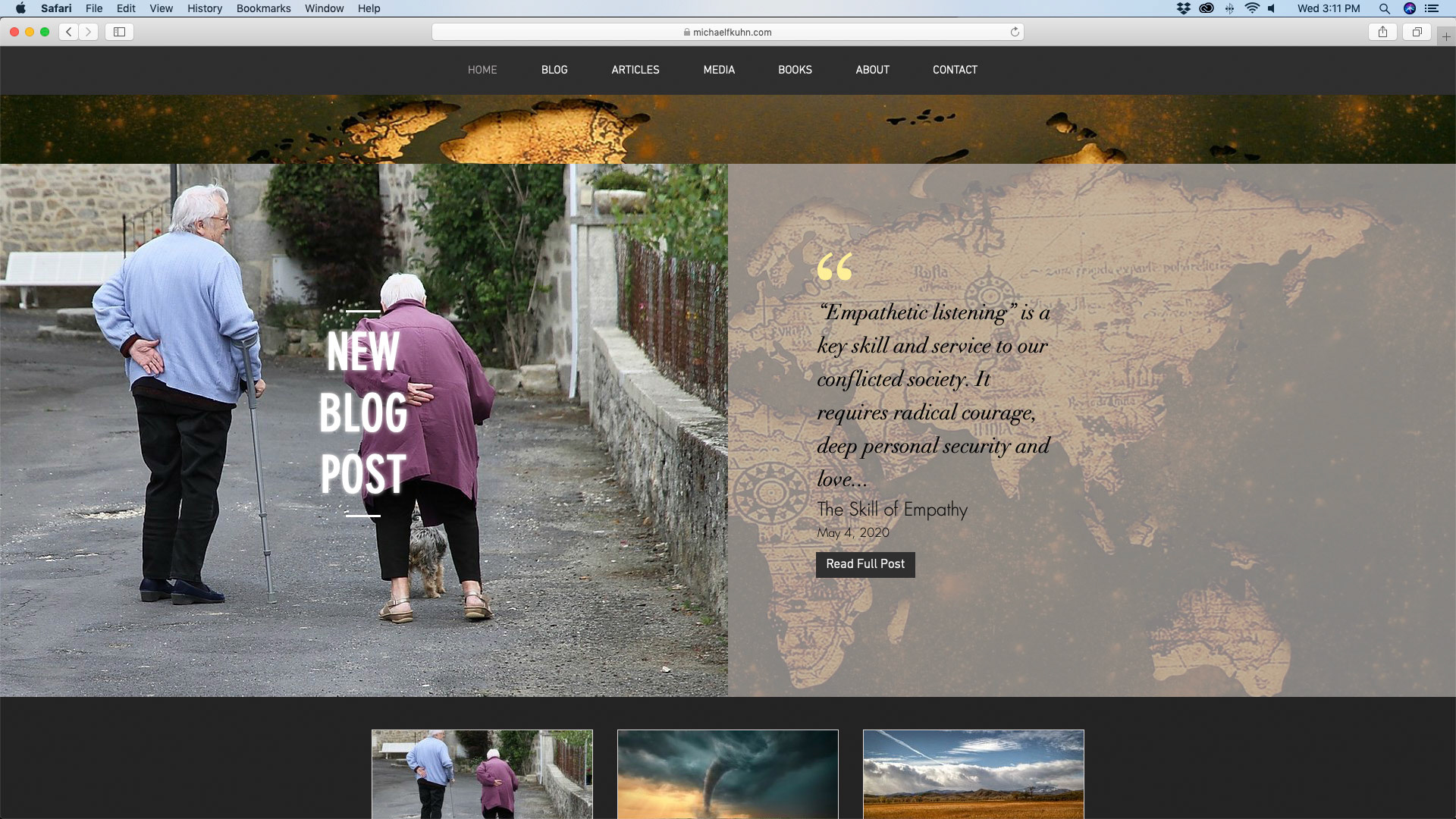1456x819 pixels.
Task: Click Safari's forward navigation arrow
Action: [89, 32]
